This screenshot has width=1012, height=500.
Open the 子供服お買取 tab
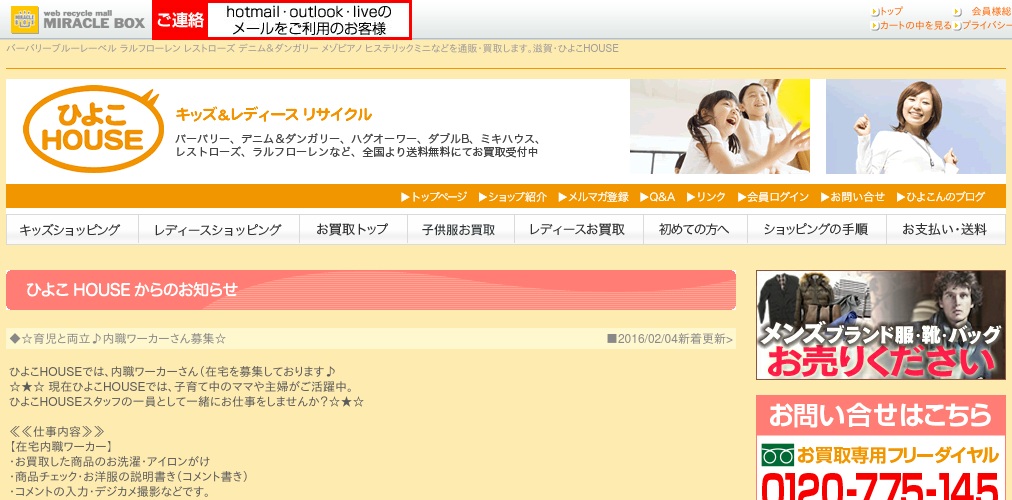(x=460, y=230)
